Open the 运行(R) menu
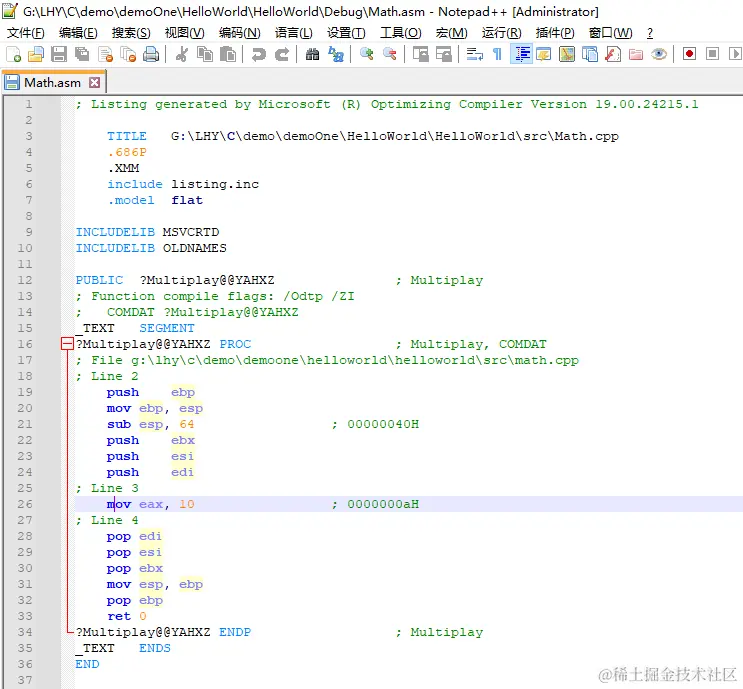The width and height of the screenshot is (743, 689). coord(501,33)
